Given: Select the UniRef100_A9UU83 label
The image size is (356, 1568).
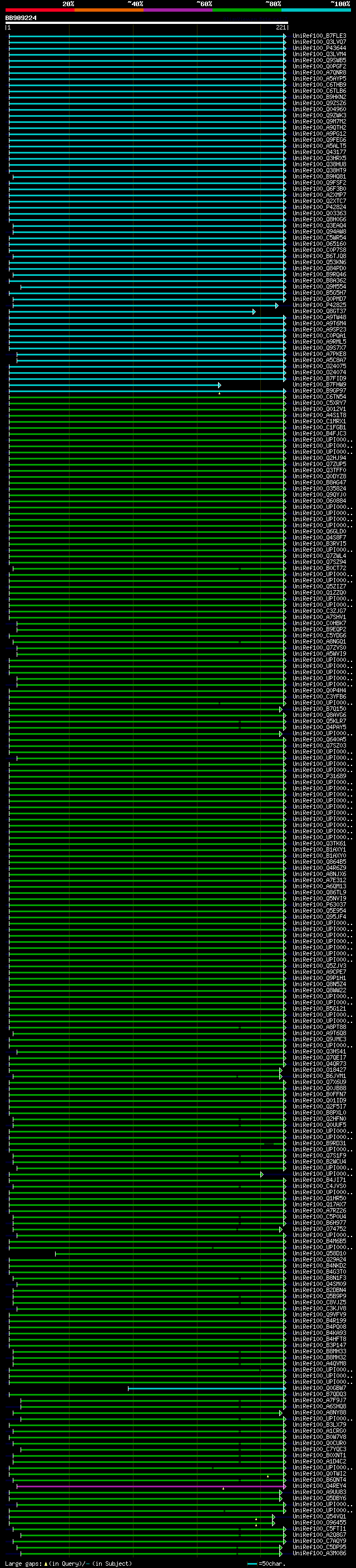Looking at the screenshot, I should tap(319, 1492).
